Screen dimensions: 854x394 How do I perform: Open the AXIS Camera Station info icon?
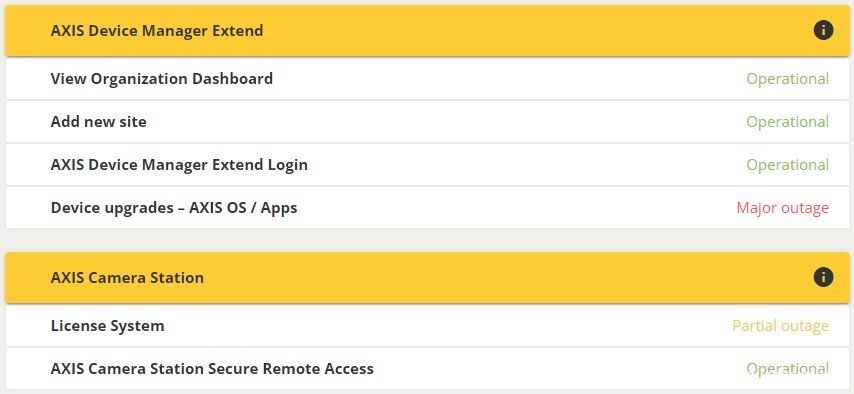click(823, 277)
